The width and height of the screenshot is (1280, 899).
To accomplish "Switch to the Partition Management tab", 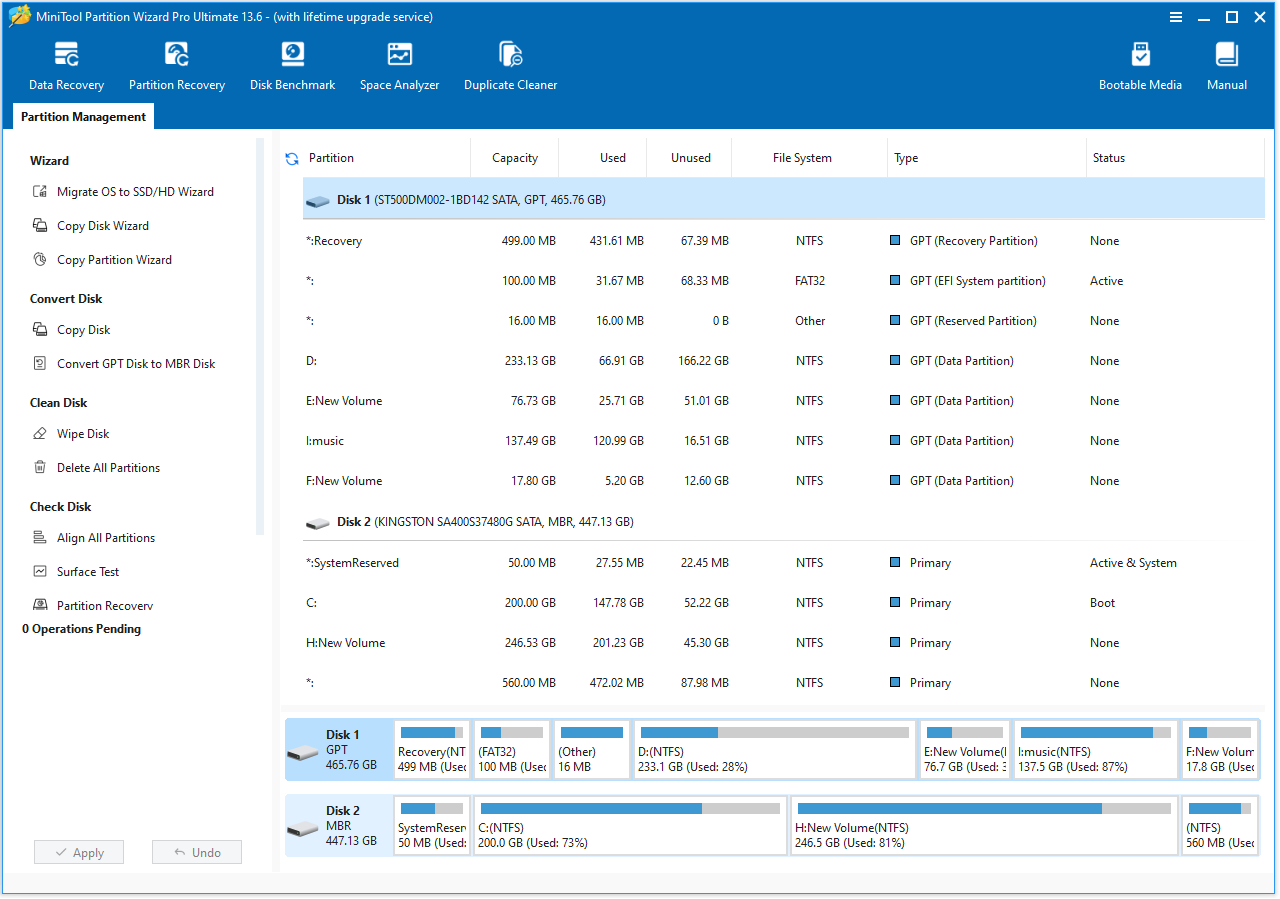I will click(x=84, y=117).
